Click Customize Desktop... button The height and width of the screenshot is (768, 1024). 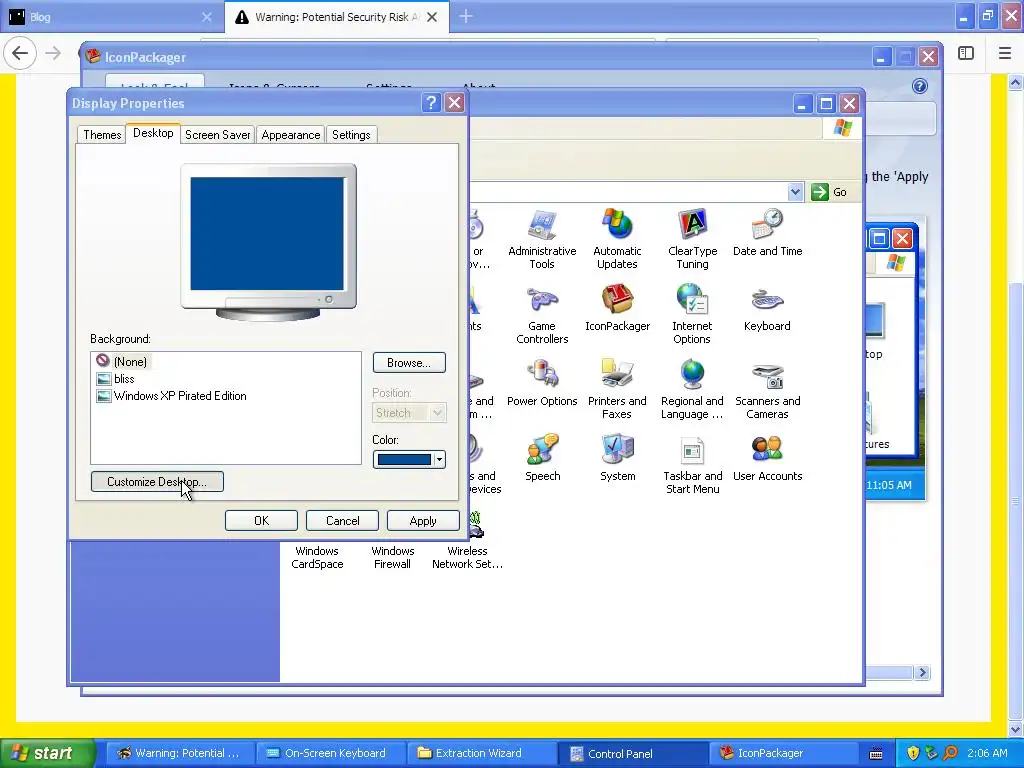click(x=157, y=482)
